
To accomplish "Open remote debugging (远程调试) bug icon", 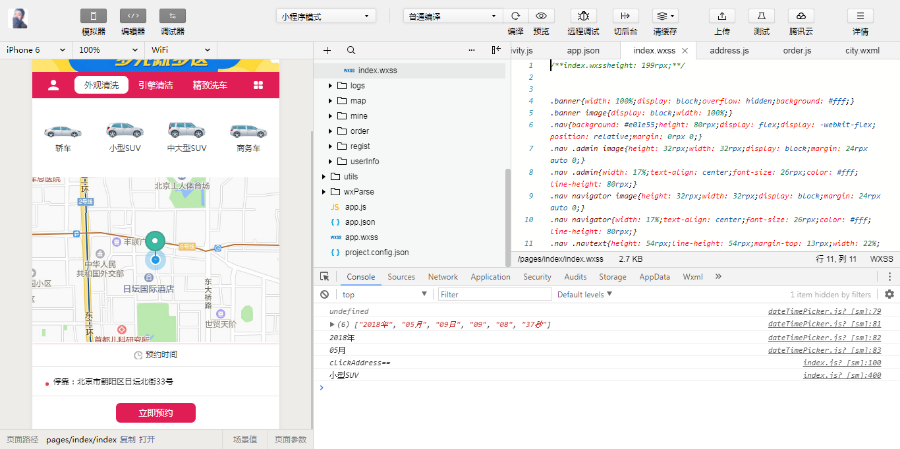I will [x=584, y=16].
